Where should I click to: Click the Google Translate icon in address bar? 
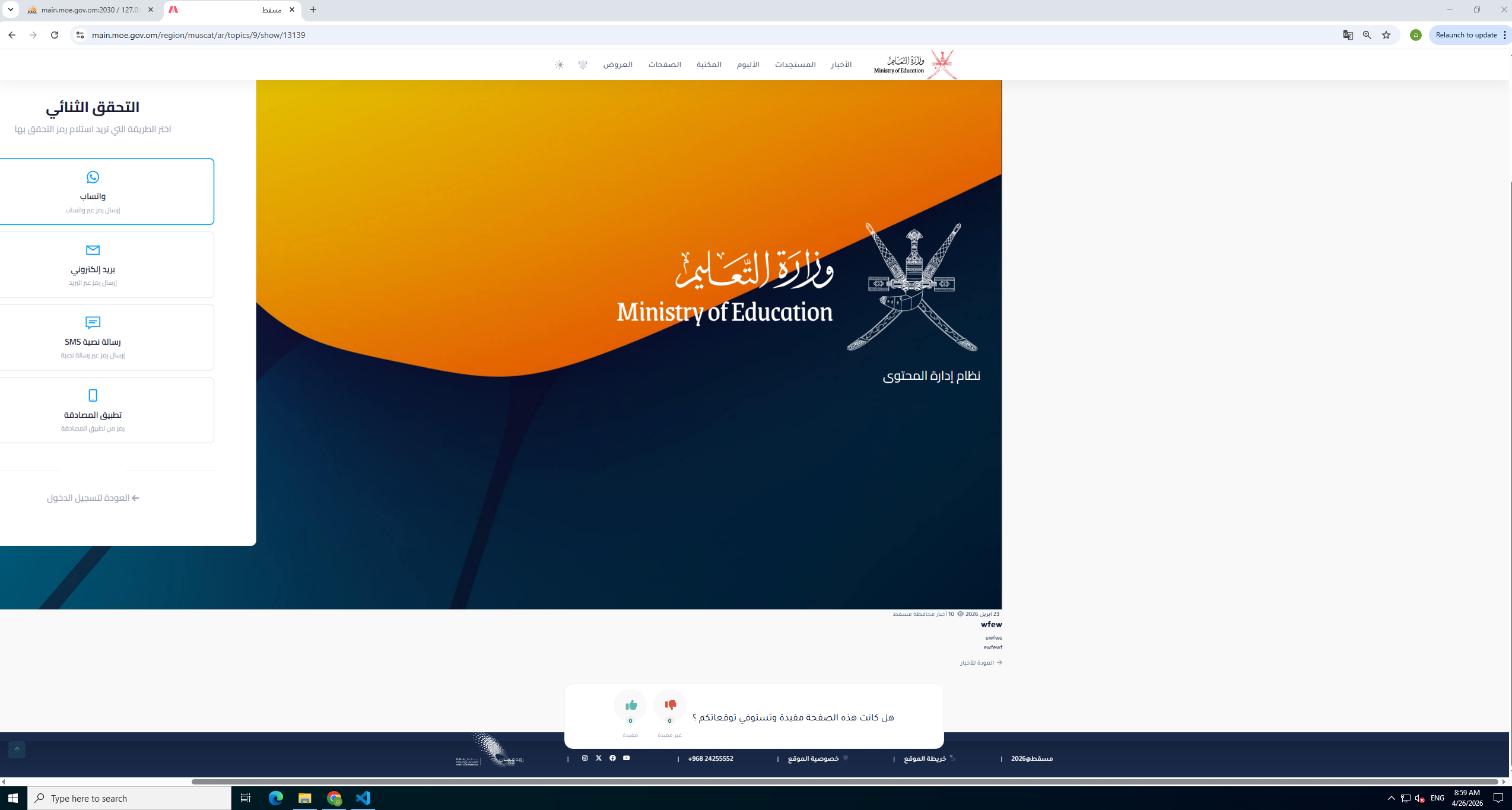tap(1348, 35)
